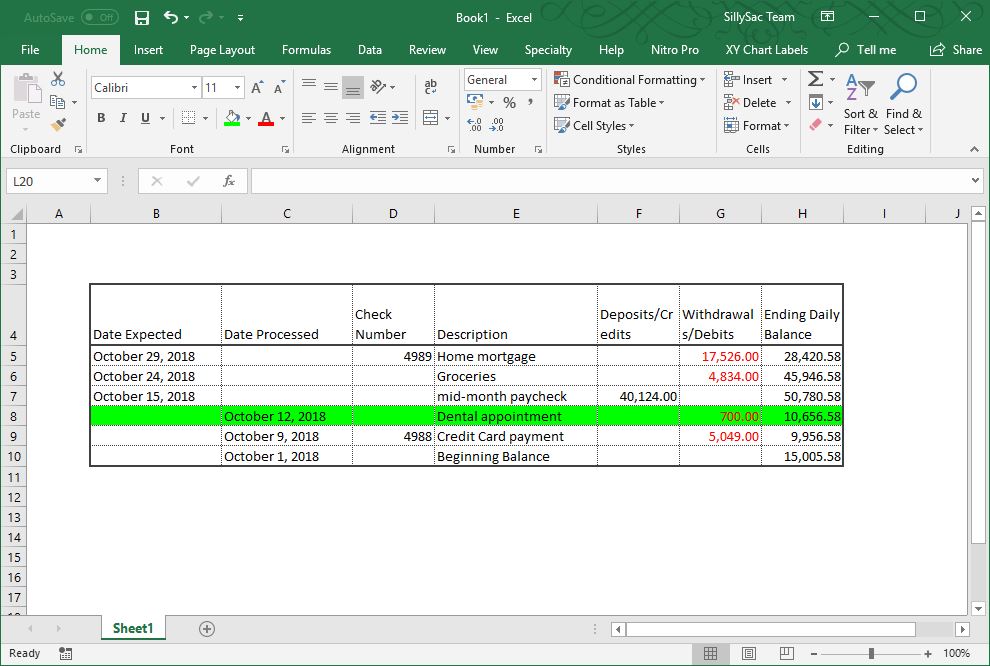Toggle Bold formatting
Screen dimensions: 990x666
coord(101,118)
